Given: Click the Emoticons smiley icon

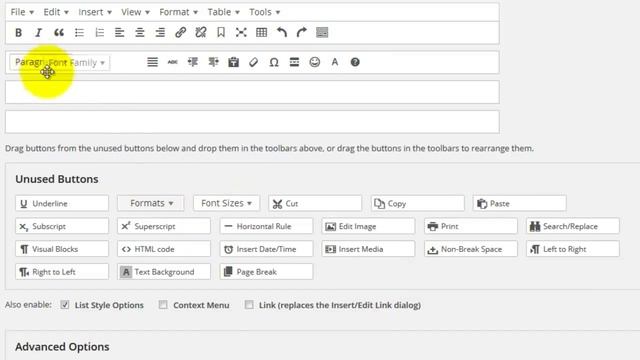Looking at the screenshot, I should pyautogui.click(x=314, y=62).
